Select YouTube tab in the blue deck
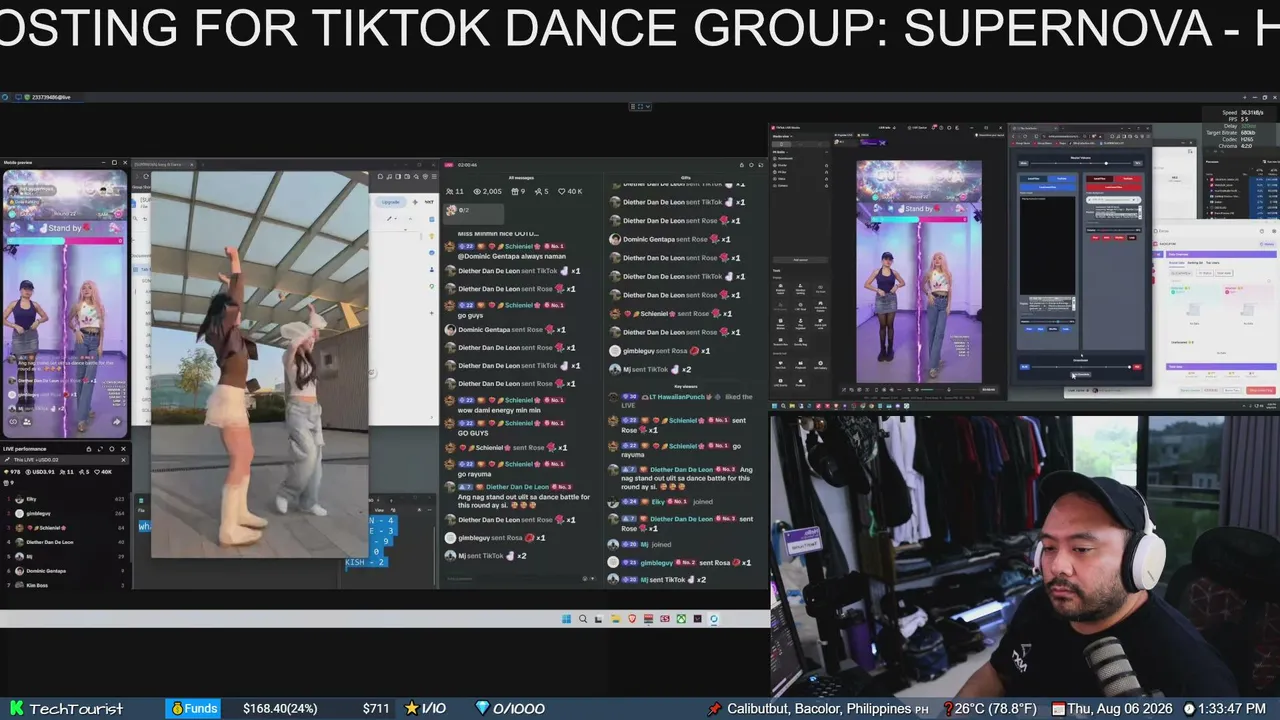 (x=1061, y=179)
